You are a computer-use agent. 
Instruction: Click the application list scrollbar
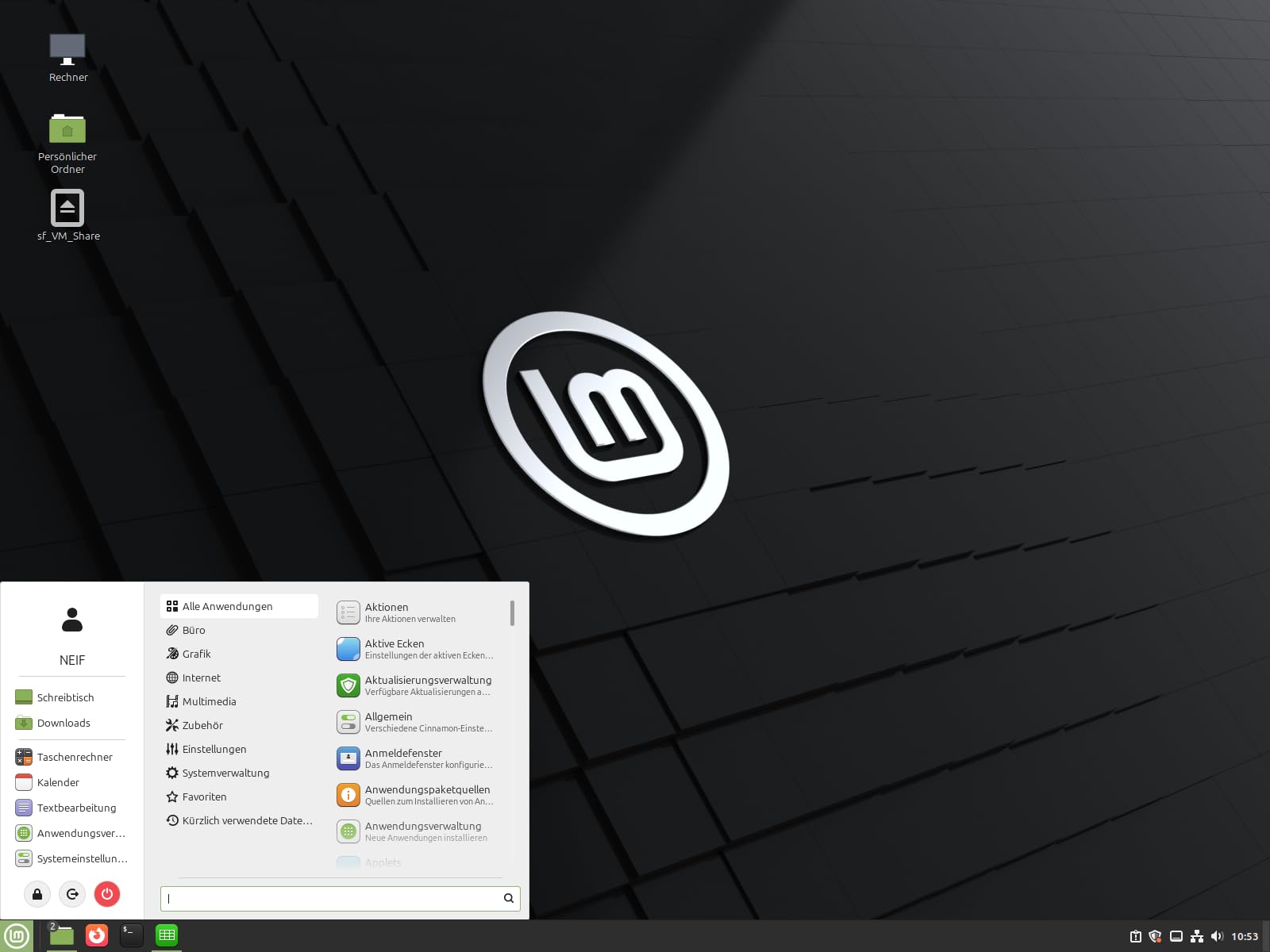click(x=512, y=613)
